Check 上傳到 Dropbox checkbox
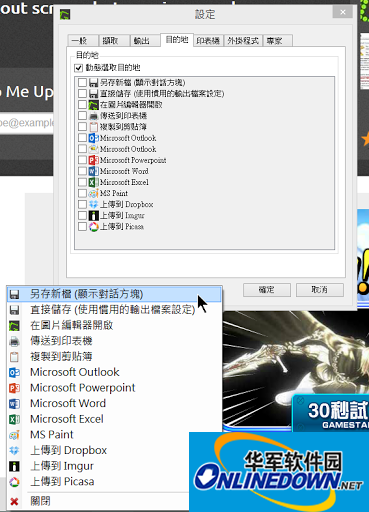Viewport: 369px width, 512px height. tap(82, 204)
